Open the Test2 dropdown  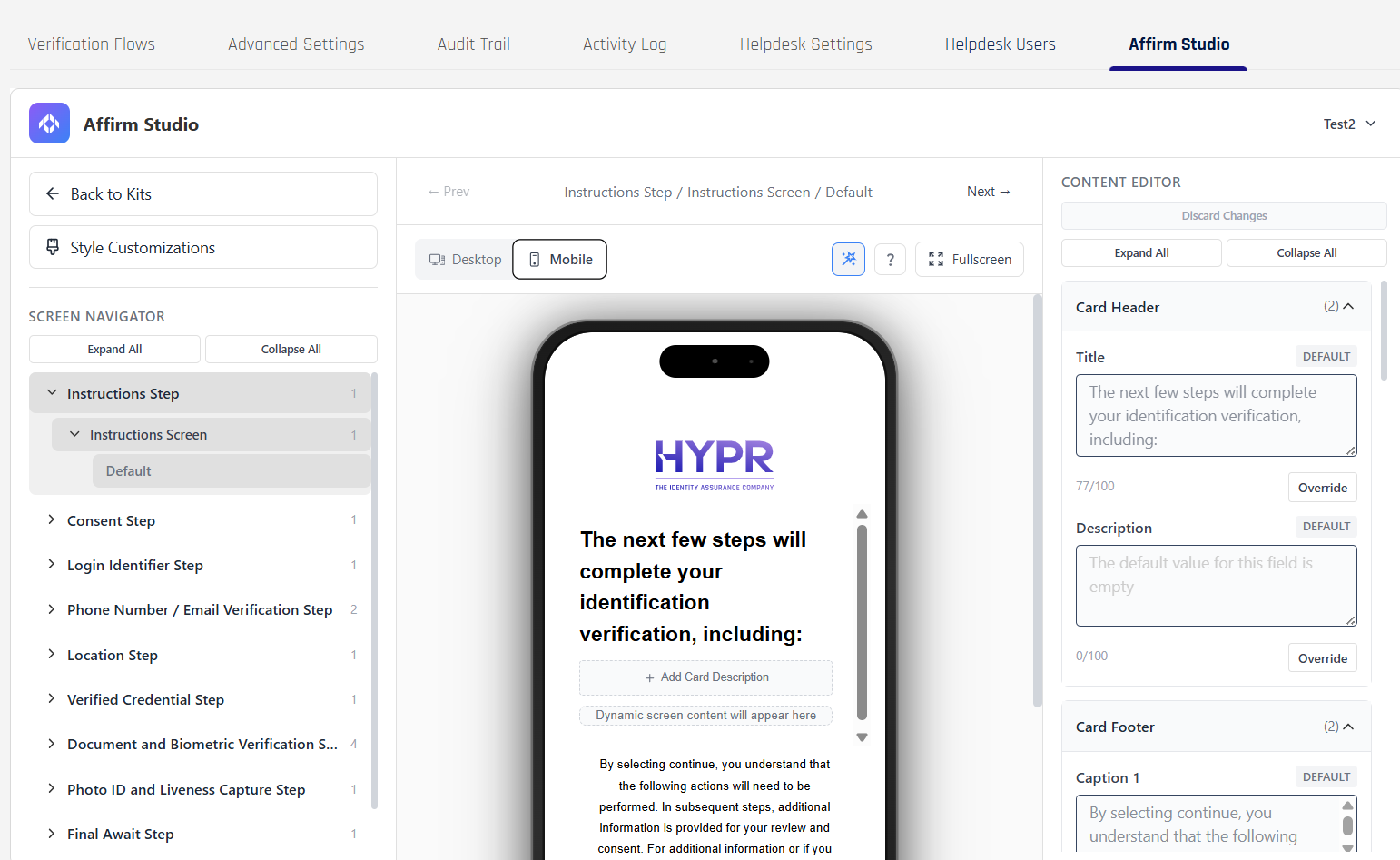pos(1349,124)
